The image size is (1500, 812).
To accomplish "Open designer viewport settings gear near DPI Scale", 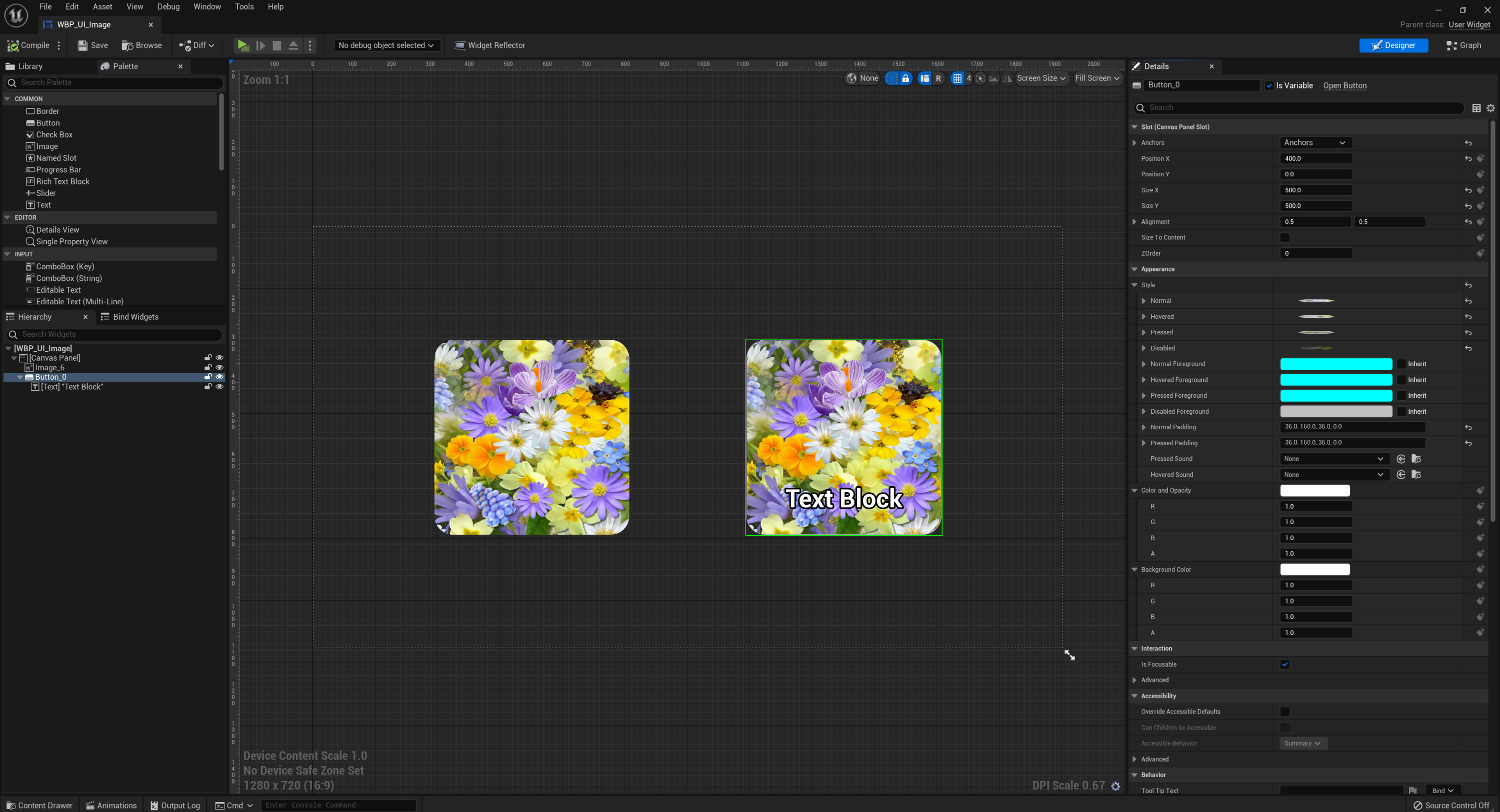I will (1115, 786).
